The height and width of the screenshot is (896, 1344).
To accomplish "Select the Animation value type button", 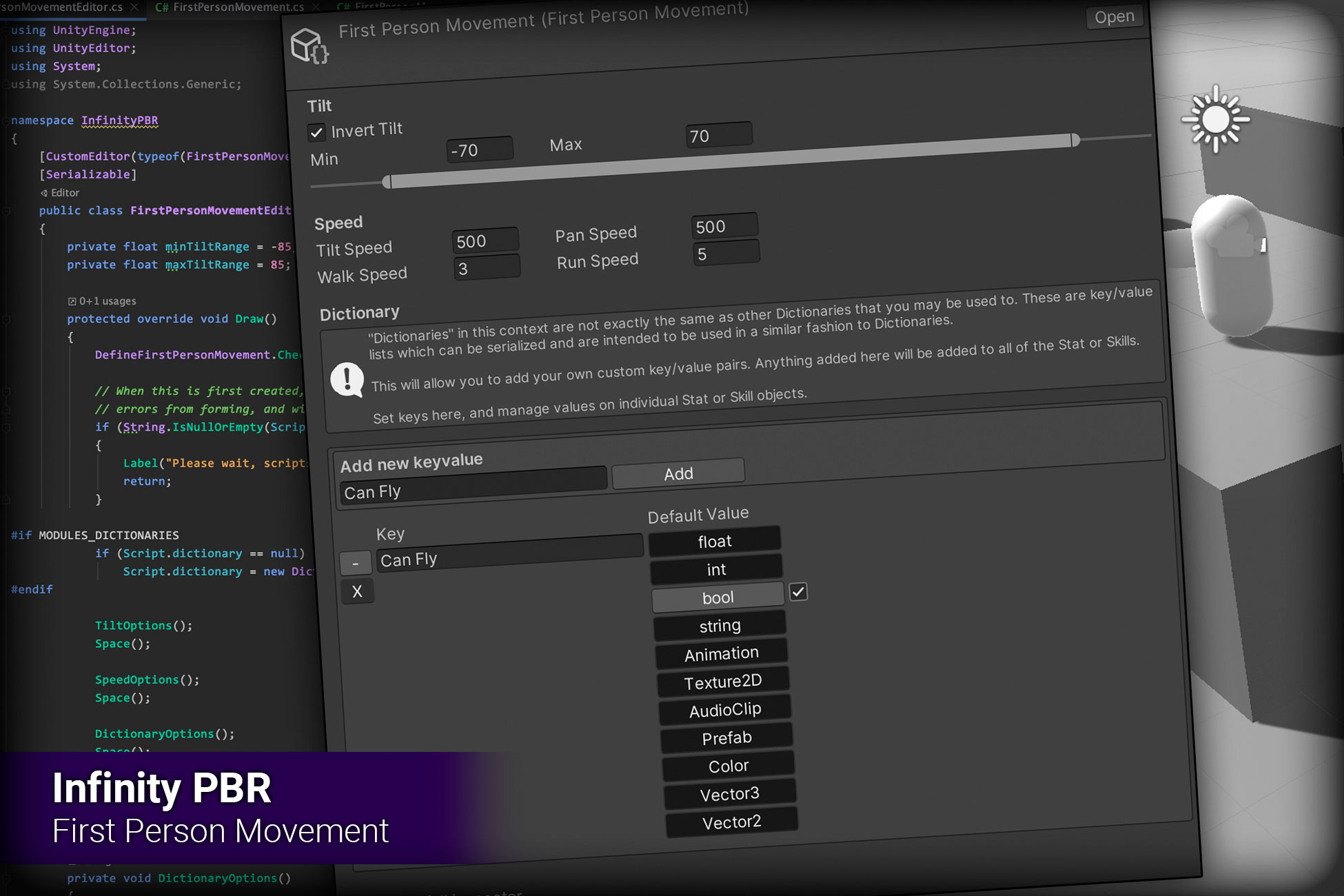I will (x=722, y=653).
